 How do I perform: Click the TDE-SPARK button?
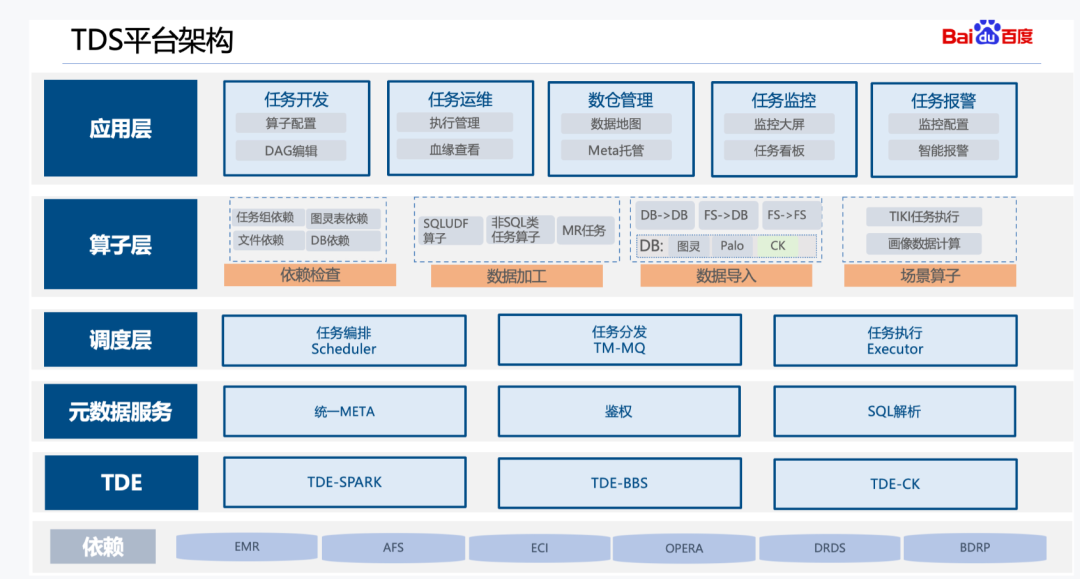(x=345, y=482)
